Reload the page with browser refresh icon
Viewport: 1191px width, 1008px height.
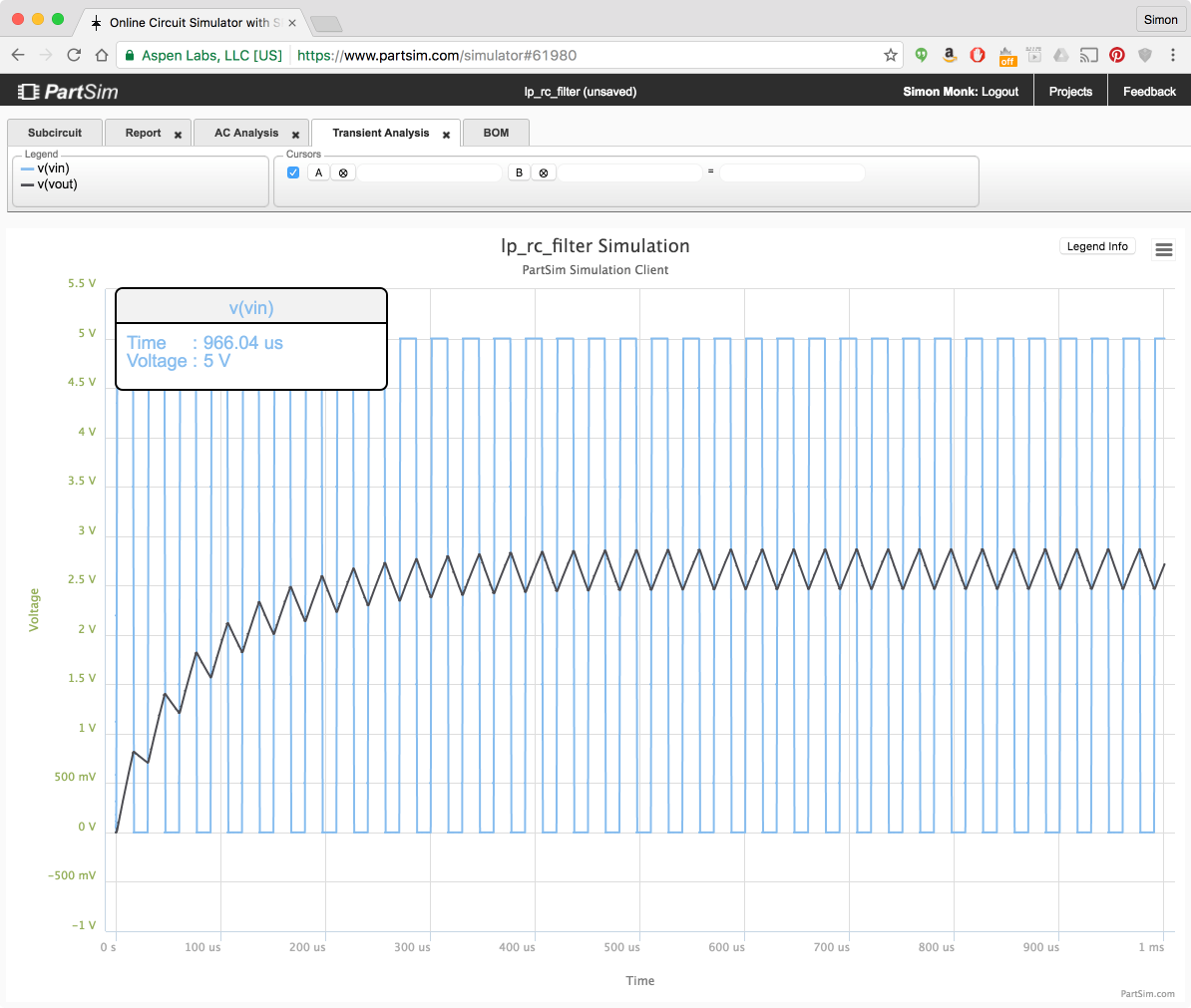click(x=74, y=56)
